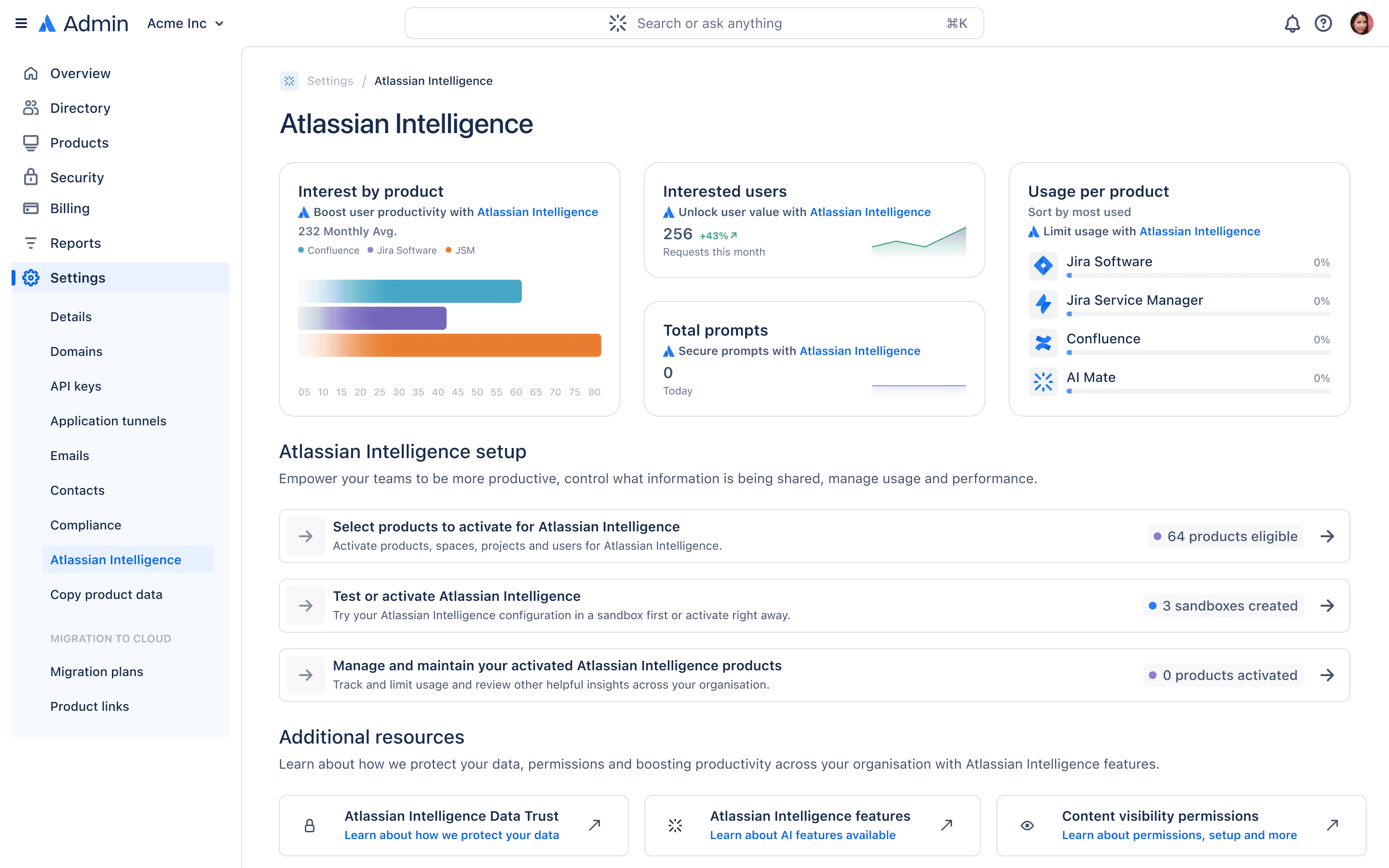The image size is (1389, 868).
Task: Collapse the Settings sidebar section
Action: [x=121, y=278]
